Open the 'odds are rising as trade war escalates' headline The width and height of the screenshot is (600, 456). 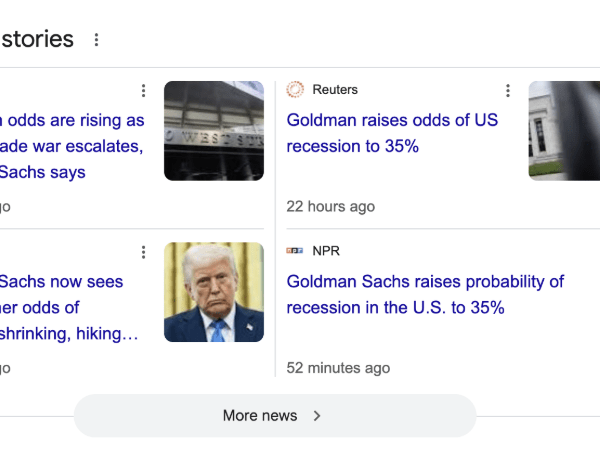coord(72,146)
